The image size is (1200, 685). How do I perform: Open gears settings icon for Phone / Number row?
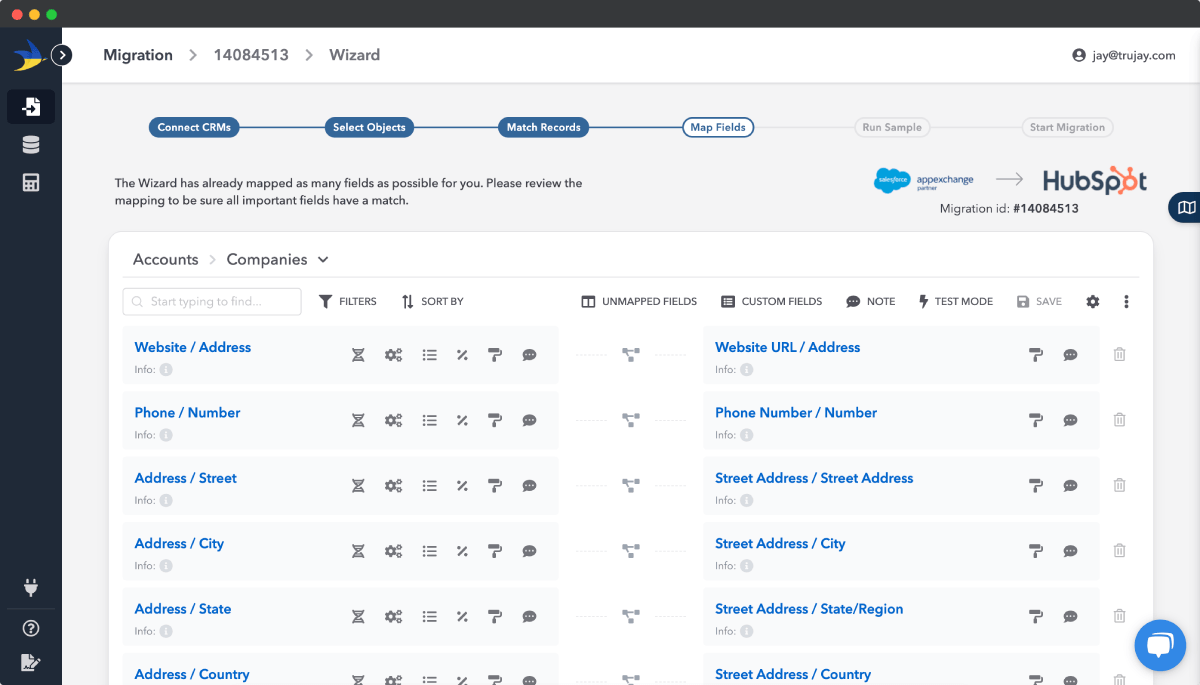[394, 420]
